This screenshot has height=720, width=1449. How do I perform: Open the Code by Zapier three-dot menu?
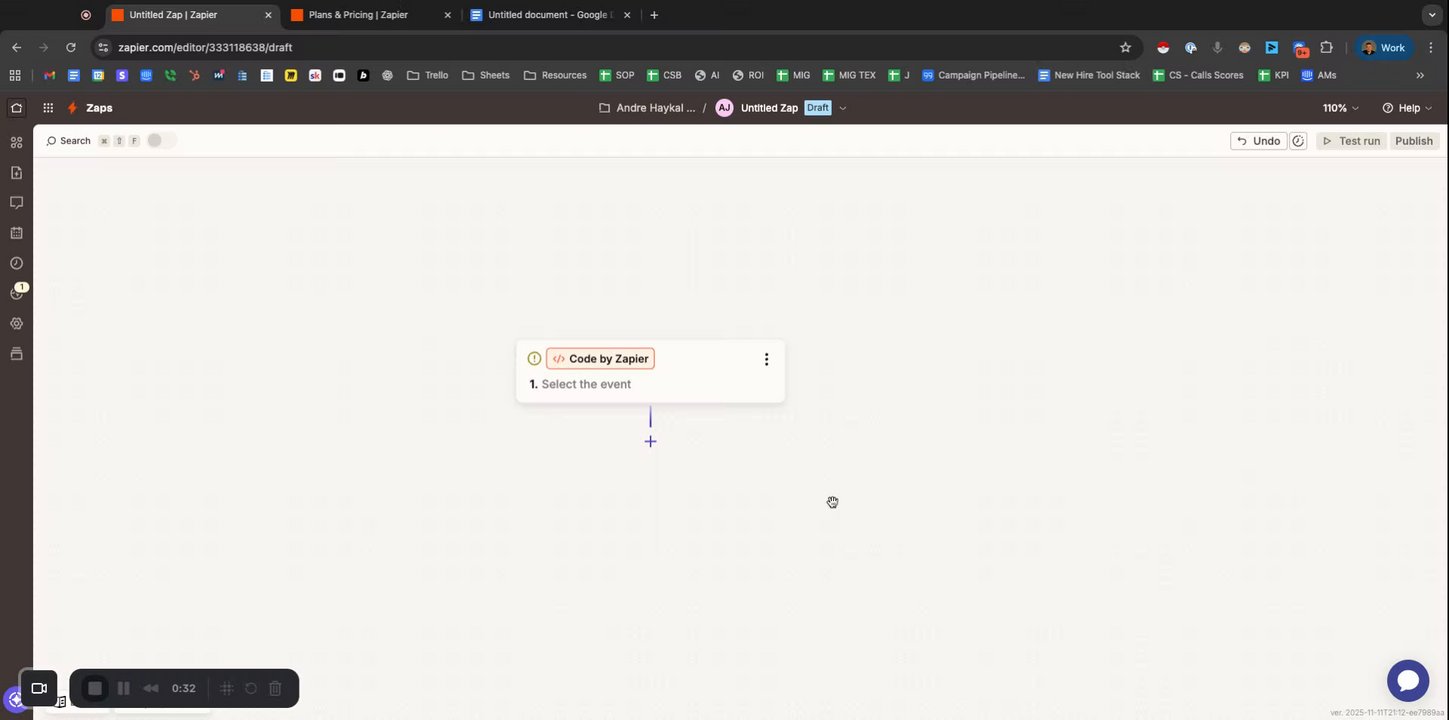pyautogui.click(x=766, y=359)
